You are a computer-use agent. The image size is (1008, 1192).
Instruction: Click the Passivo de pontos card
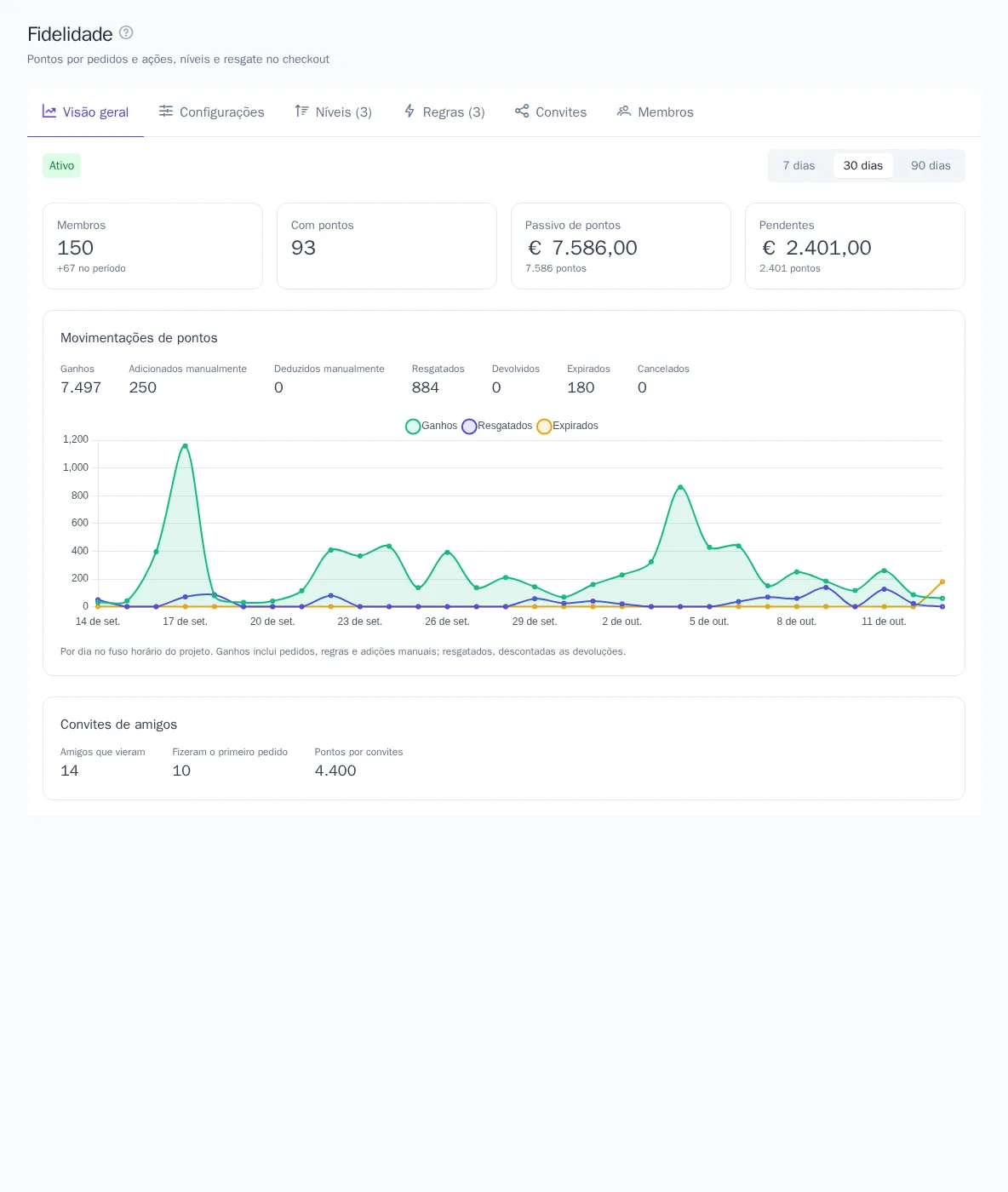[621, 246]
